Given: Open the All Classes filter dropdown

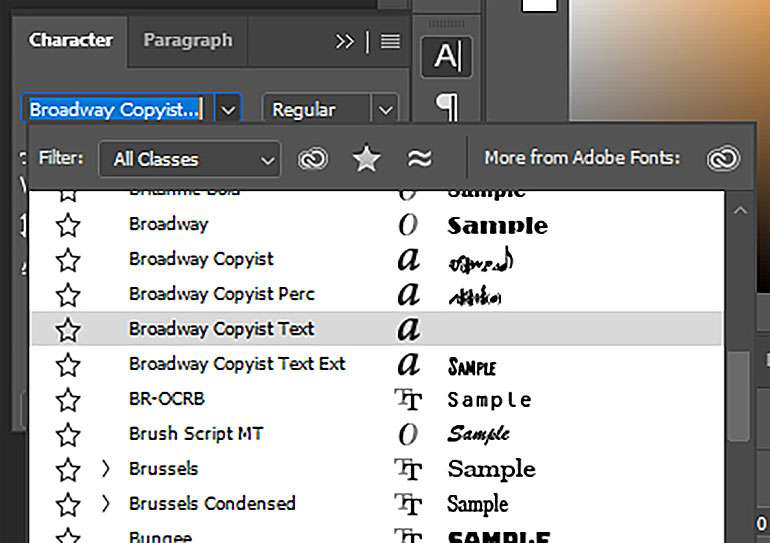Looking at the screenshot, I should pyautogui.click(x=190, y=159).
